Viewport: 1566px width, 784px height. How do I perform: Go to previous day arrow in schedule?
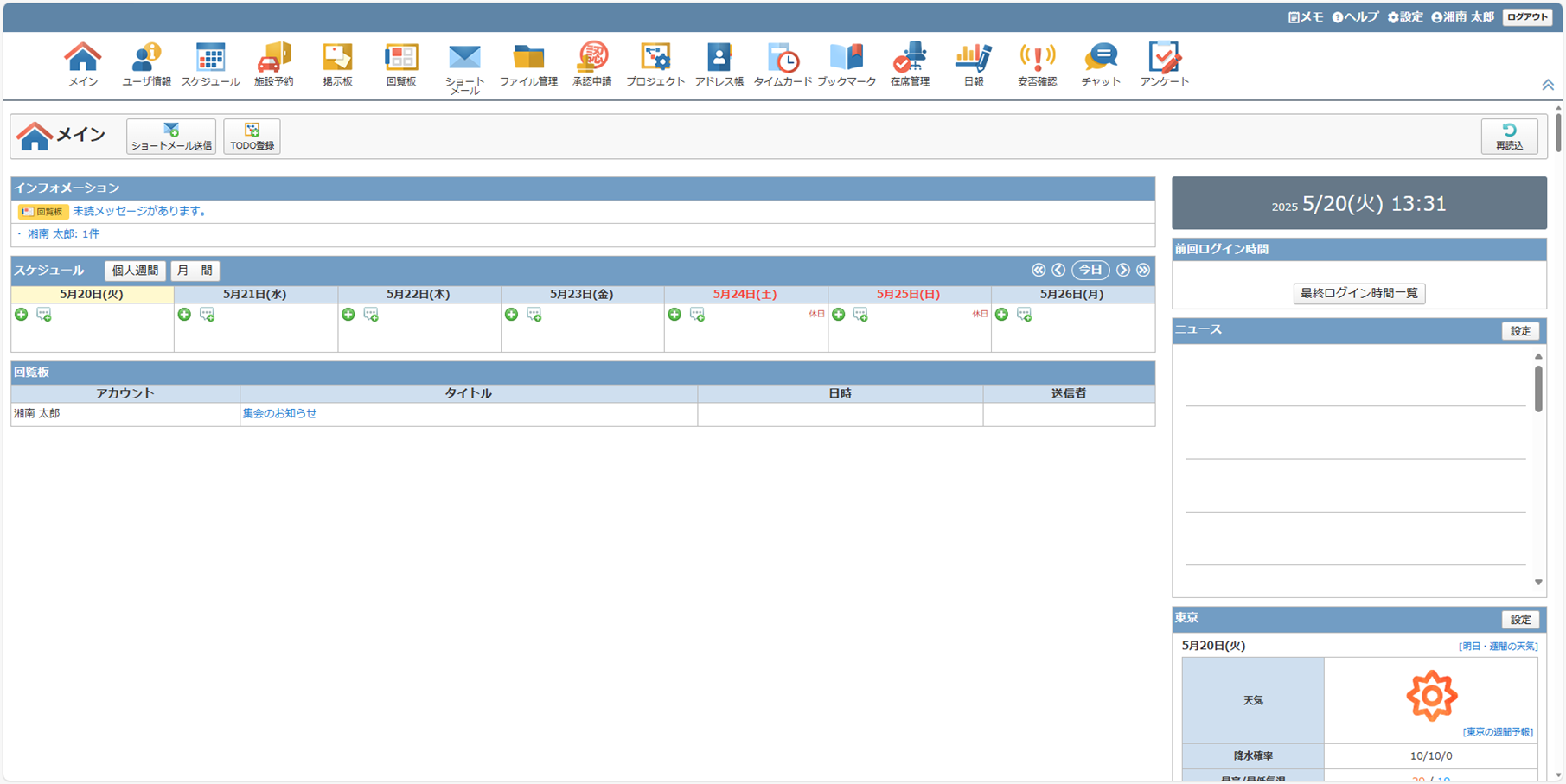[1058, 271]
